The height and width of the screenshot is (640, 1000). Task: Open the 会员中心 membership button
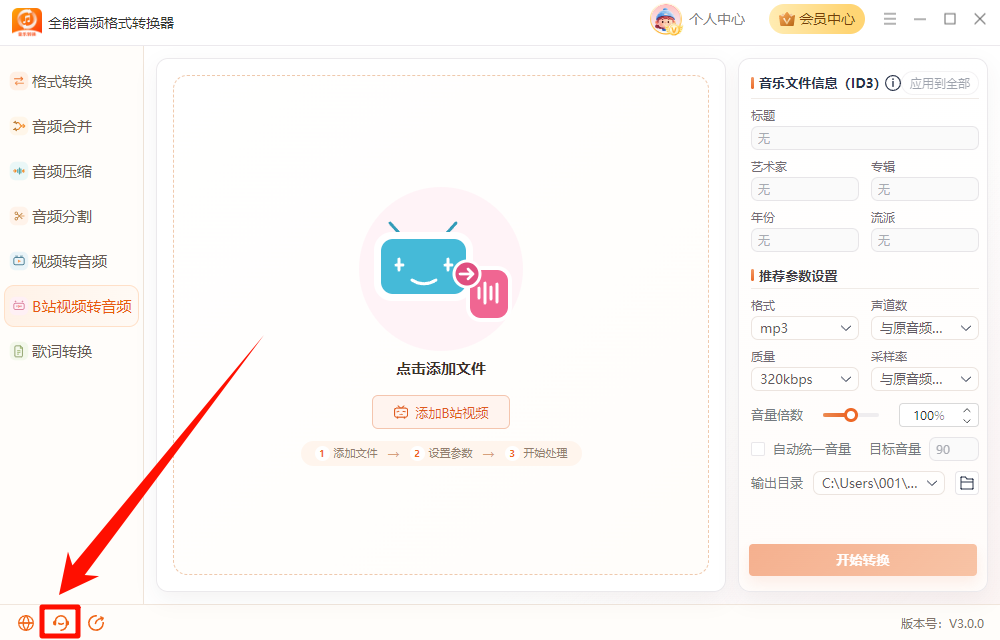(x=816, y=19)
